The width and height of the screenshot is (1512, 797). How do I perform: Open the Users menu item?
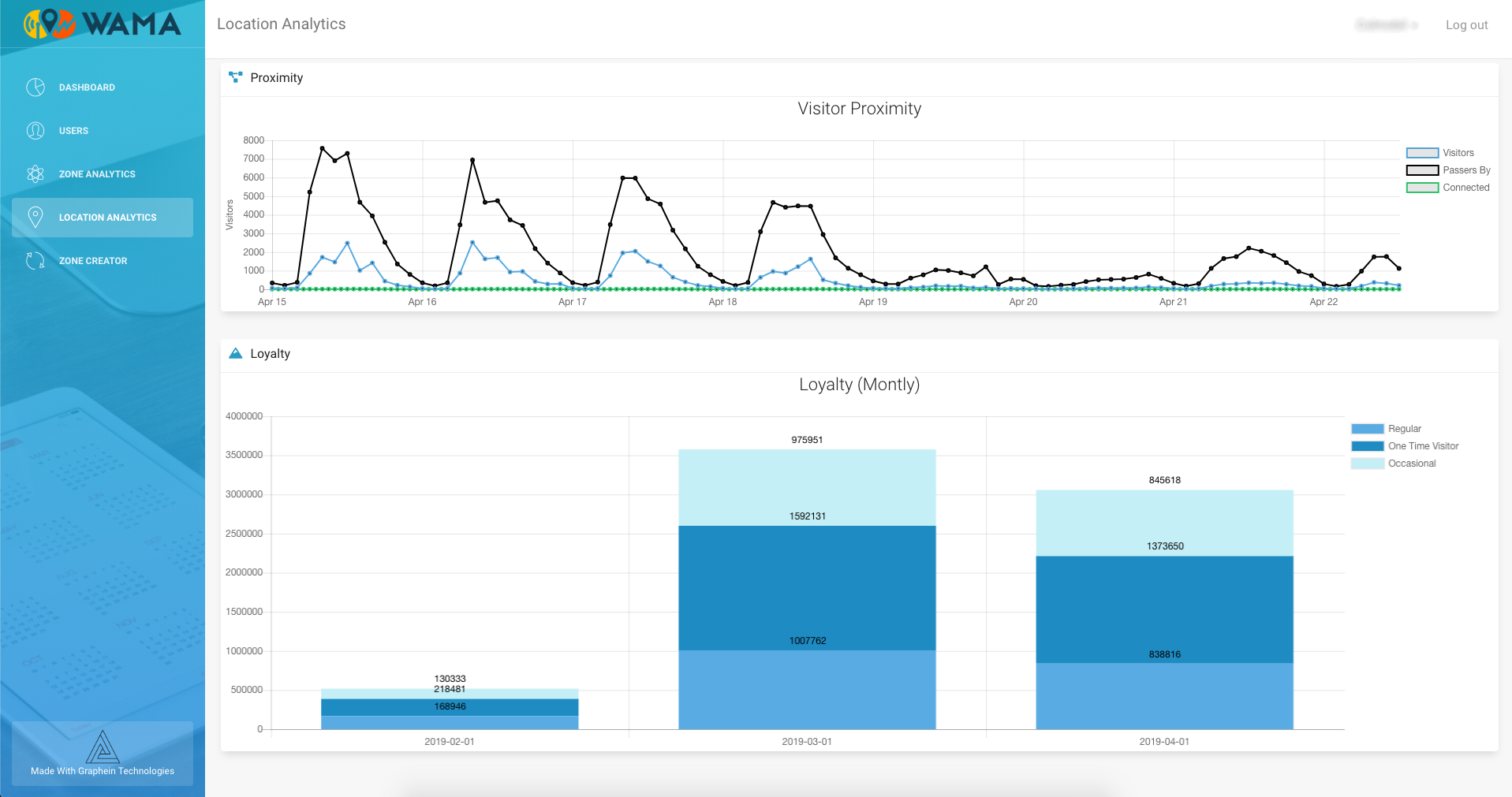(103, 131)
